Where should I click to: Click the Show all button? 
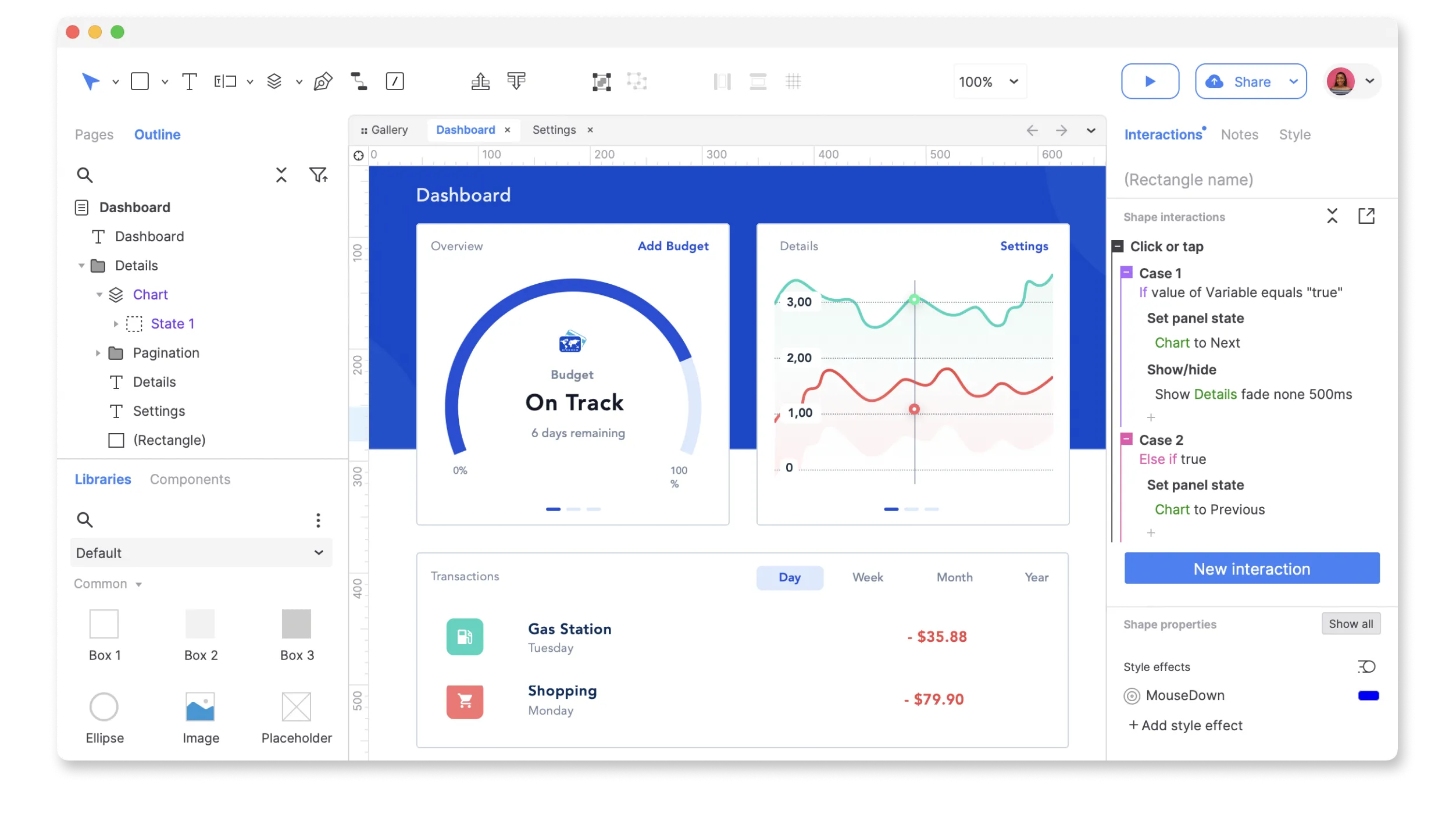pos(1350,624)
